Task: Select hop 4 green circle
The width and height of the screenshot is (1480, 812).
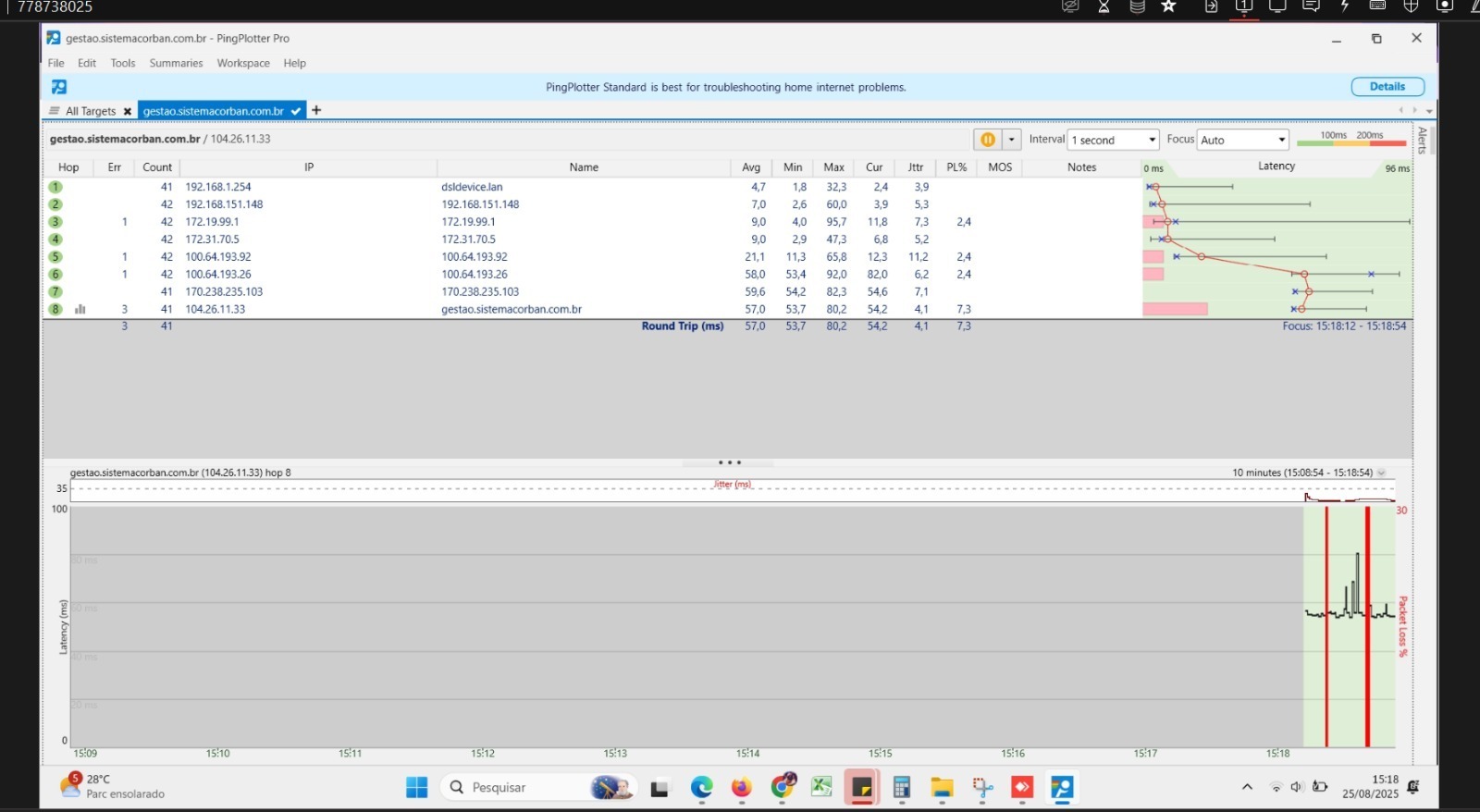Action: [55, 240]
